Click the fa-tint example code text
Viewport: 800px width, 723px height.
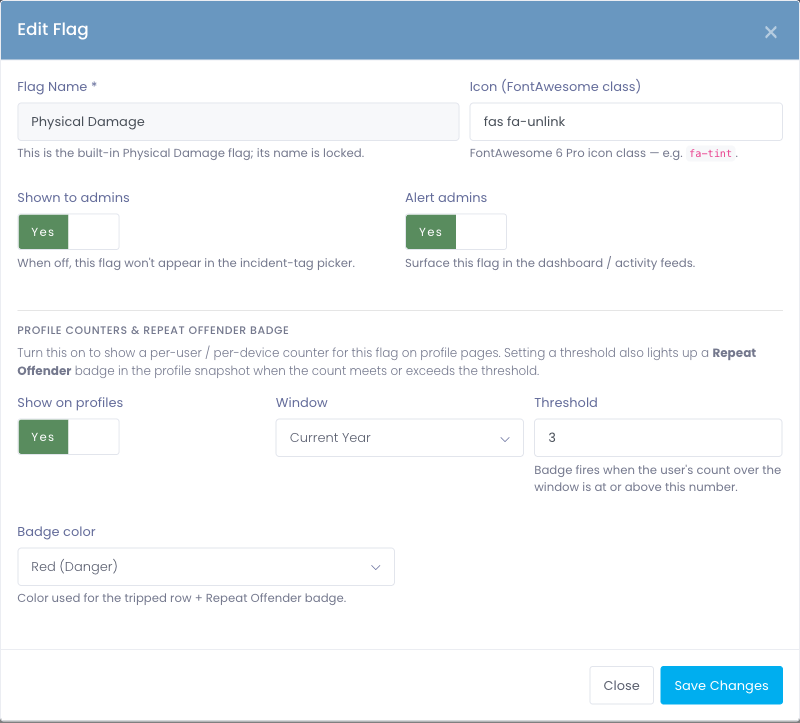coord(710,153)
